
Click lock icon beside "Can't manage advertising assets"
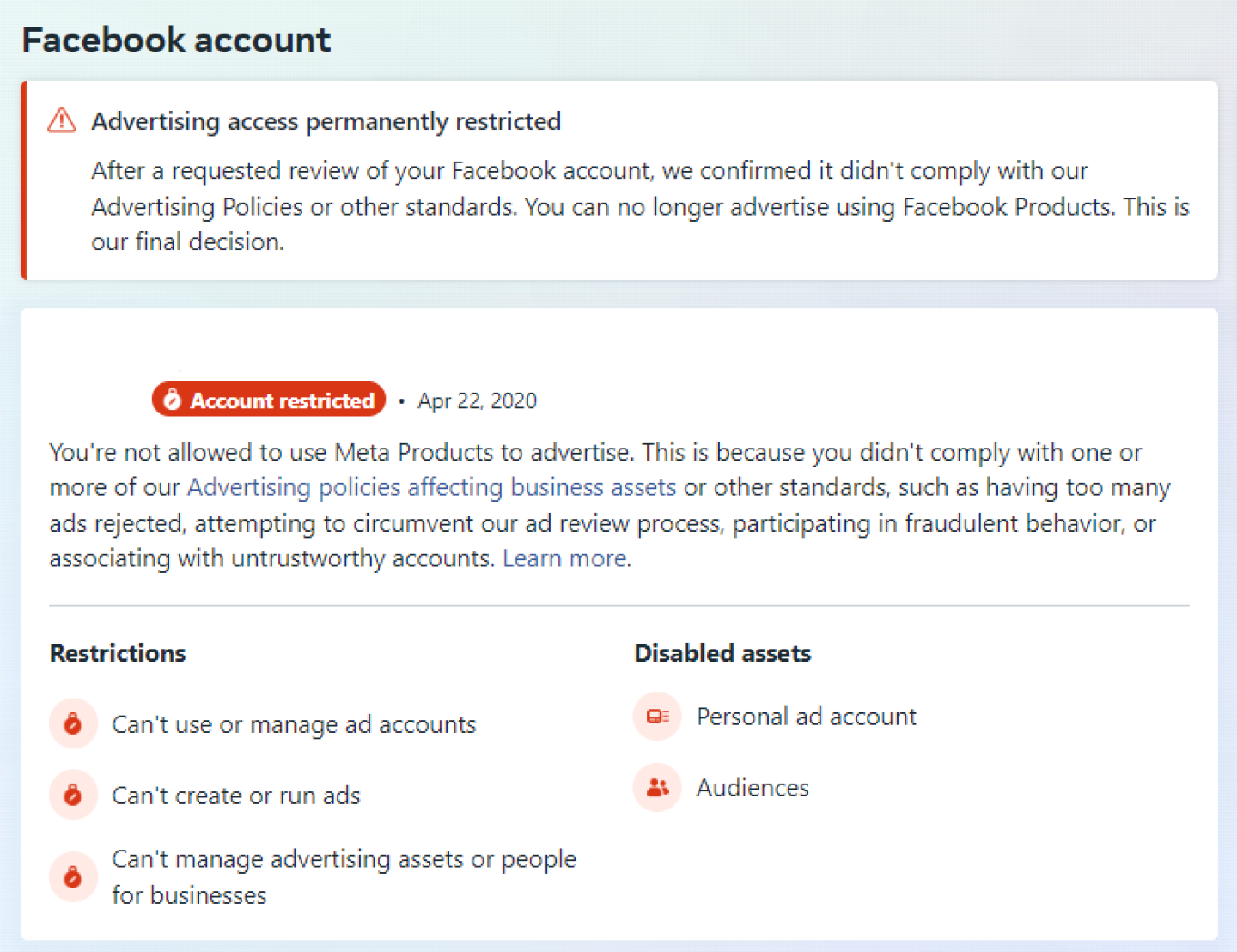click(73, 876)
